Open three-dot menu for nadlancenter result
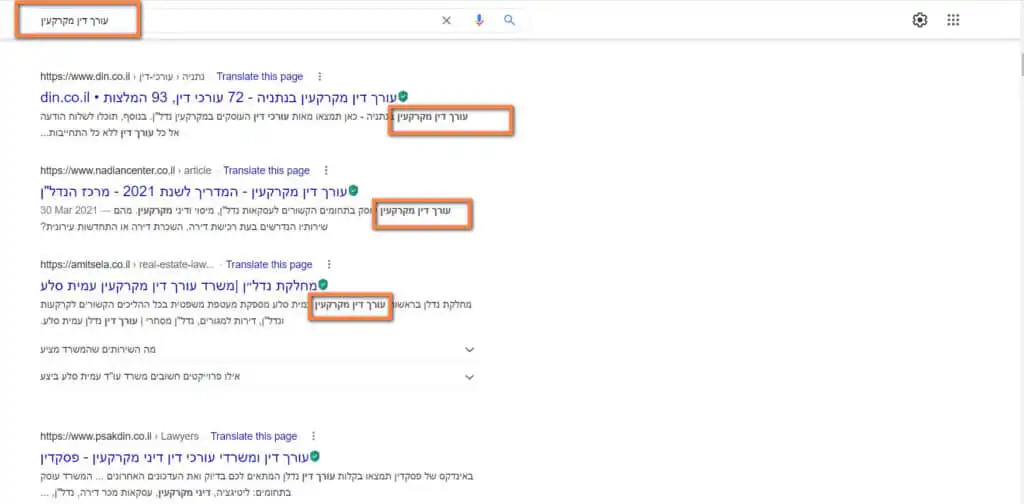The image size is (1024, 504). (x=326, y=171)
